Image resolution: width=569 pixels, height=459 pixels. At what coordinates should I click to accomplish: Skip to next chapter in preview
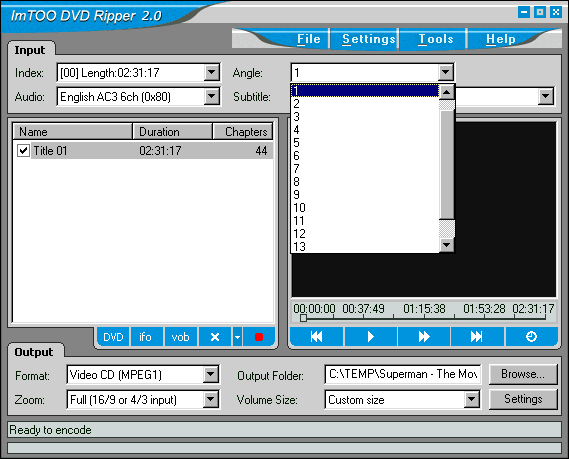(477, 337)
